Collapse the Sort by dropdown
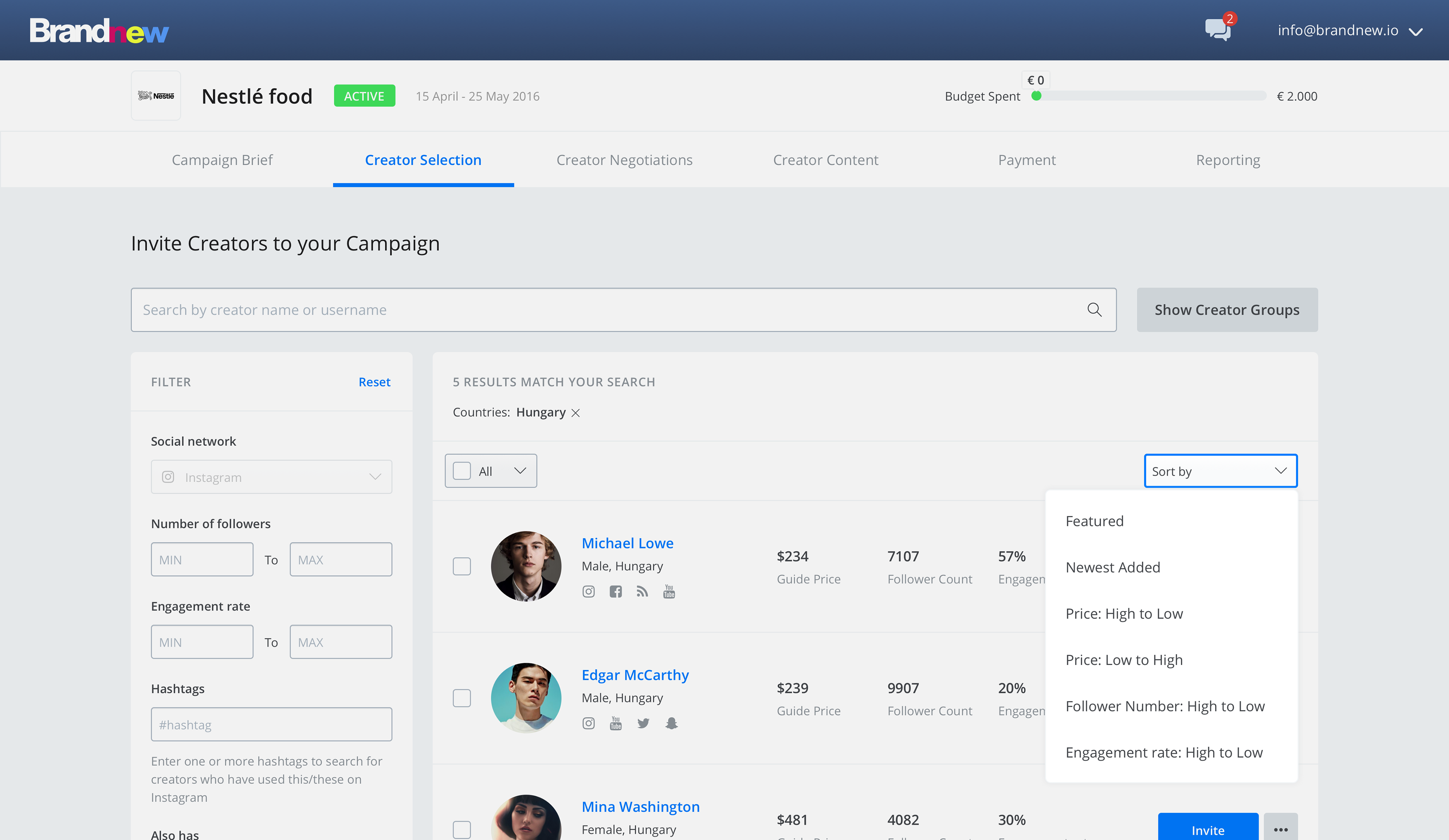 (x=1221, y=471)
